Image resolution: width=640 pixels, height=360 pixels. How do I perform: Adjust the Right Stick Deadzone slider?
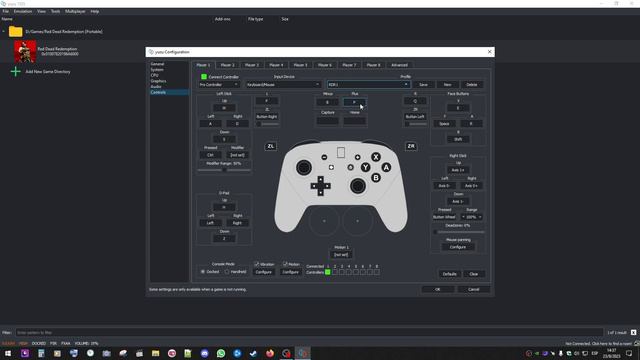[x=459, y=232]
